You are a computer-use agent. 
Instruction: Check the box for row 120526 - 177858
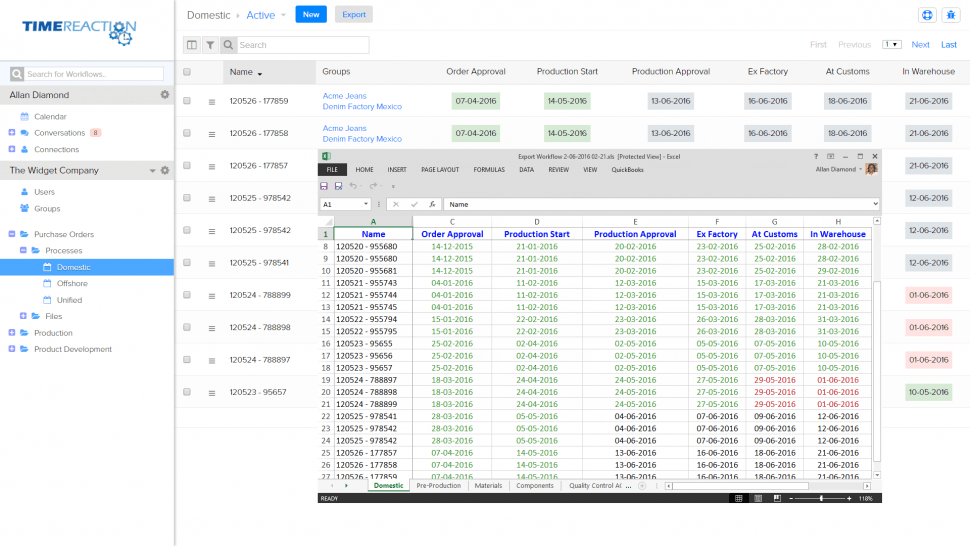click(187, 133)
